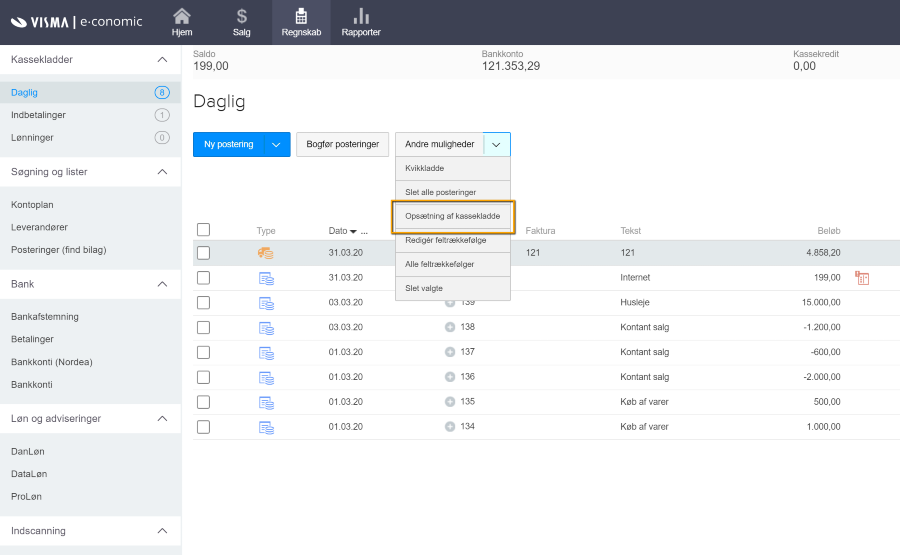Collapse the Indscanning section
This screenshot has width=900, height=556.
click(x=162, y=531)
